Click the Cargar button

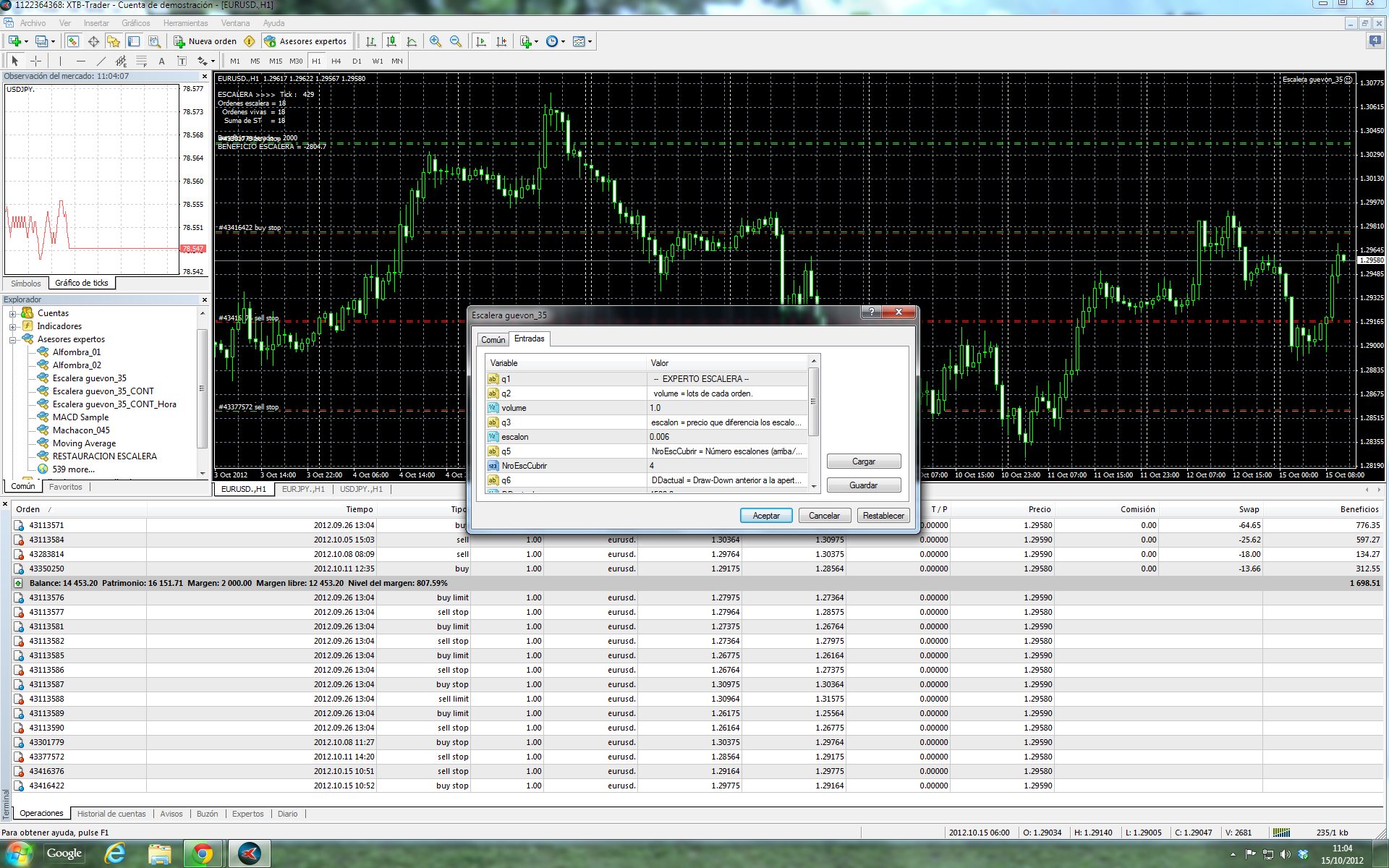(x=863, y=461)
